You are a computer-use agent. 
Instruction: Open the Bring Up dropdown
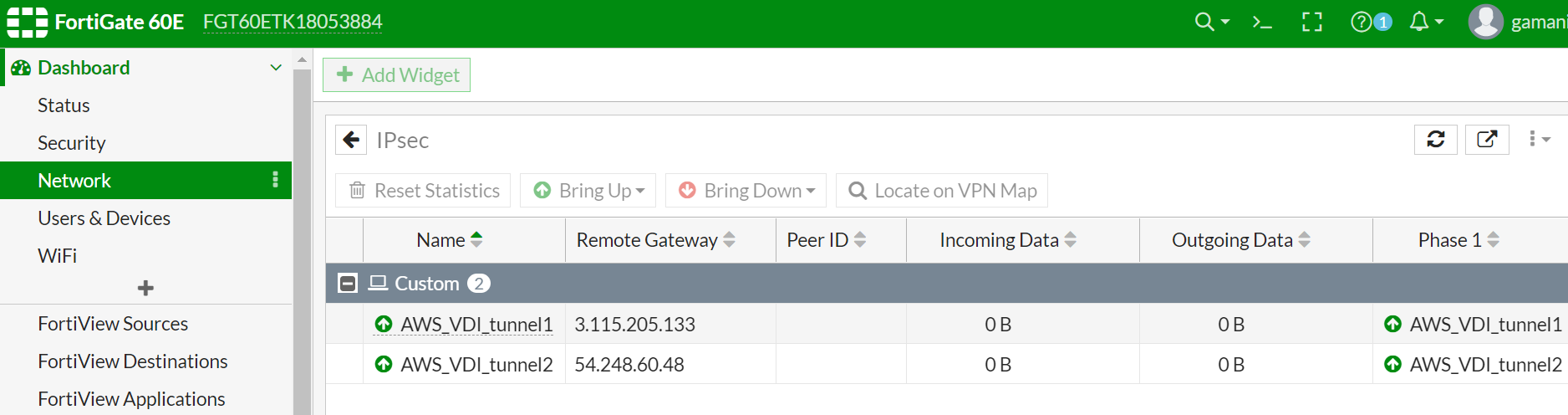pyautogui.click(x=588, y=191)
